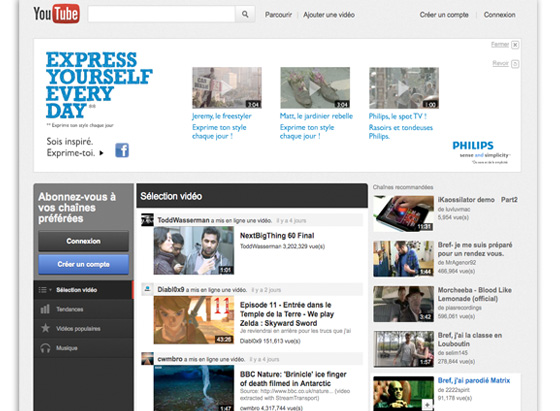The width and height of the screenshot is (560, 411).
Task: Click the sidebar Connexion button
Action: click(x=83, y=241)
